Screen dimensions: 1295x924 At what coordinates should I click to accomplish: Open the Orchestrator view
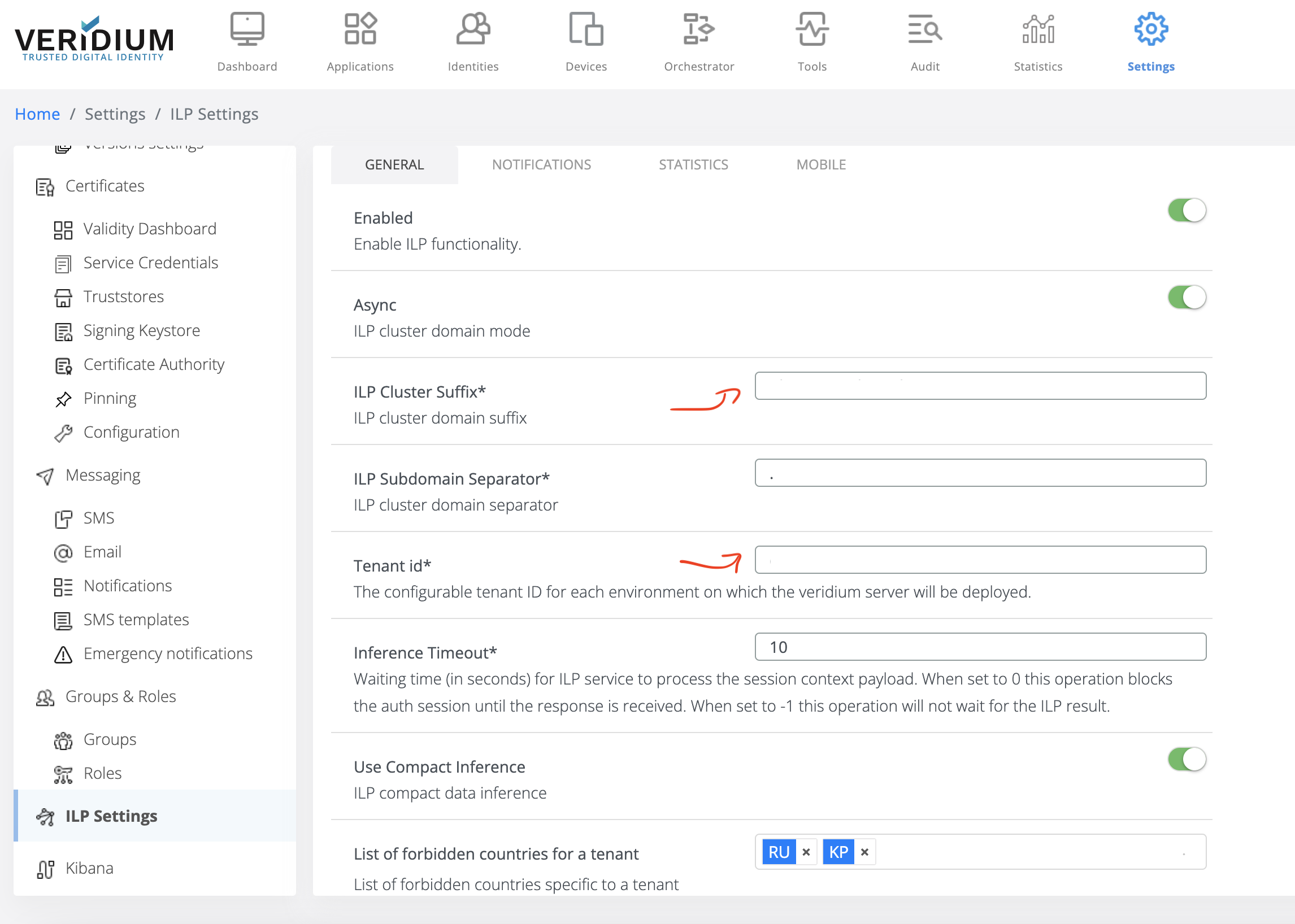[699, 40]
